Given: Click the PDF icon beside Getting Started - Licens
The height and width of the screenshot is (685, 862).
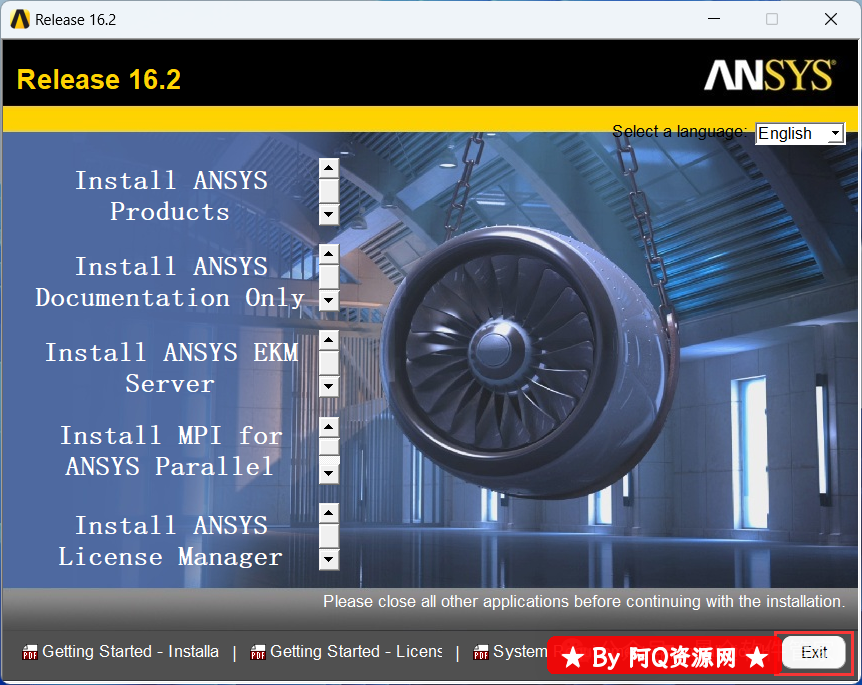Looking at the screenshot, I should pos(258,652).
